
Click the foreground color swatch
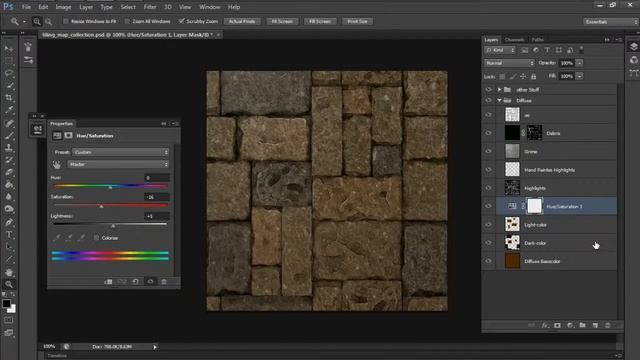pos(6,304)
